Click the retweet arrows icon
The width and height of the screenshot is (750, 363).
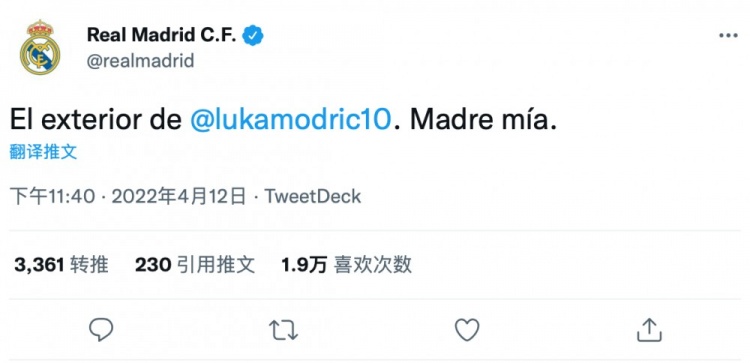click(284, 330)
